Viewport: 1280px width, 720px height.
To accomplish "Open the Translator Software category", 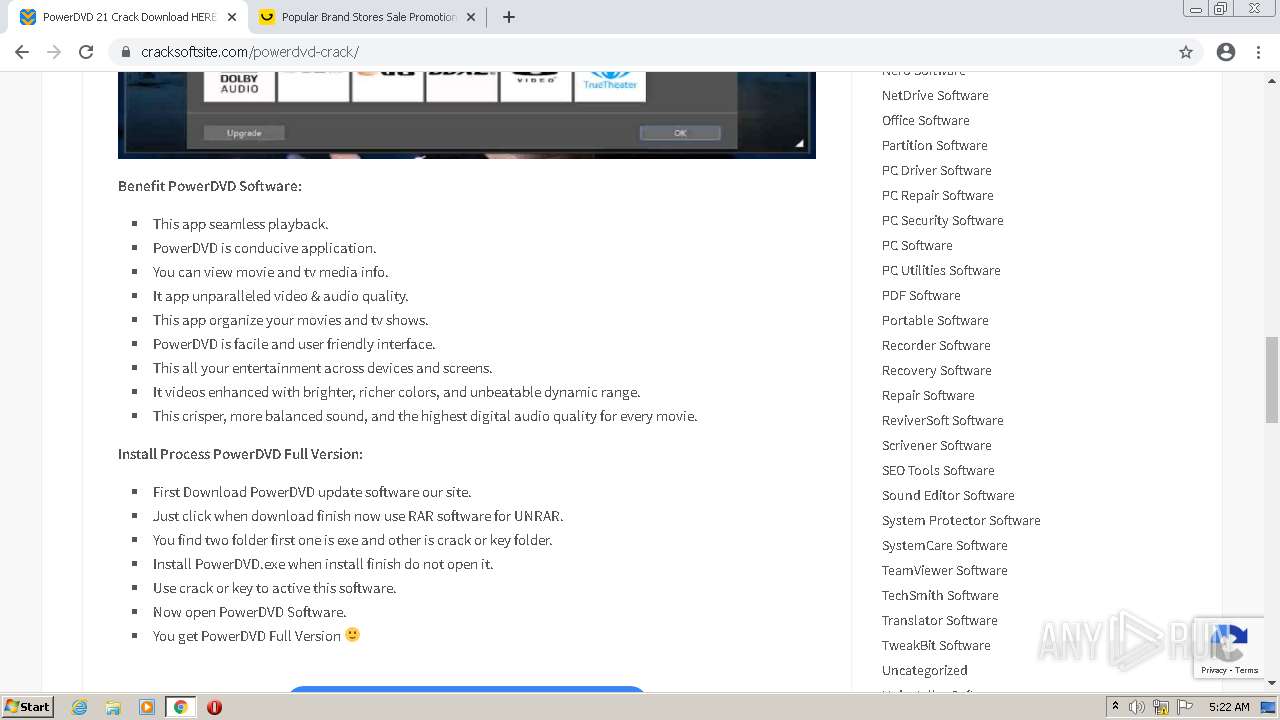I will tap(940, 620).
